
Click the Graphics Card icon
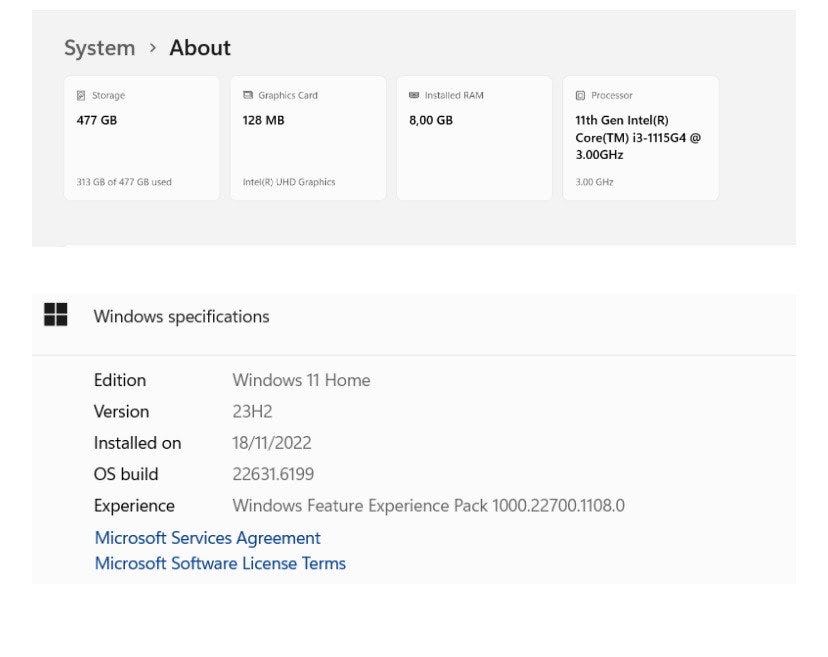point(248,95)
